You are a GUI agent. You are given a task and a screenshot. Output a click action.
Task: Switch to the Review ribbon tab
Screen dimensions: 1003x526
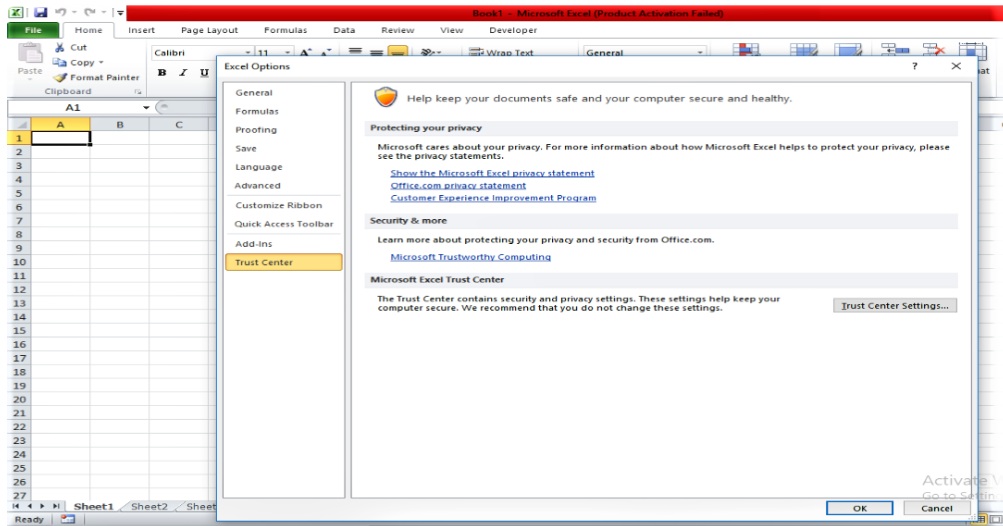click(397, 30)
